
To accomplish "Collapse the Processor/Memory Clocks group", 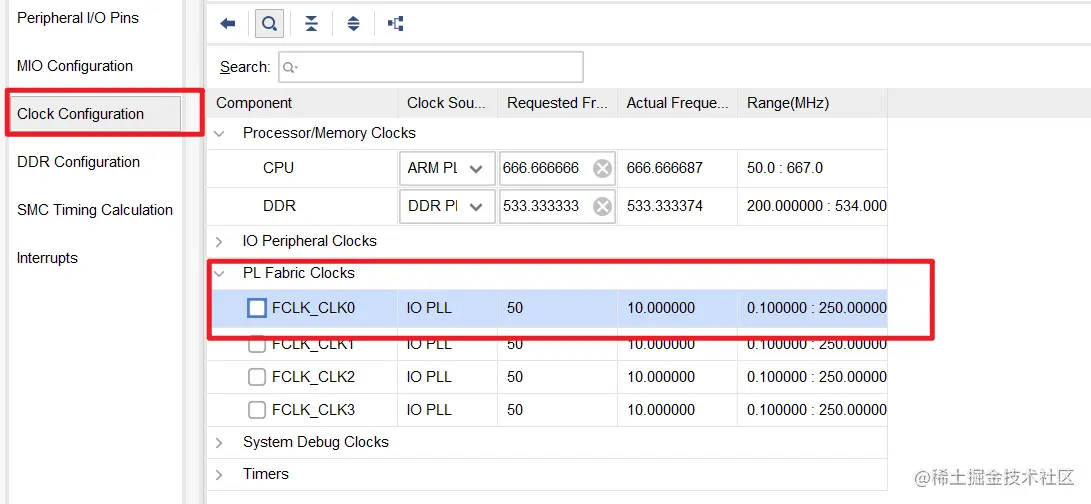I will point(219,134).
